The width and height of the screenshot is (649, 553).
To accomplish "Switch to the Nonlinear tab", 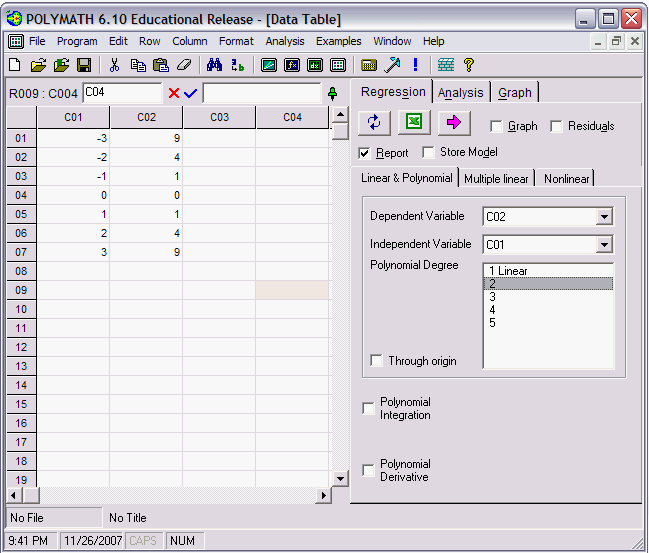I will tap(566, 178).
